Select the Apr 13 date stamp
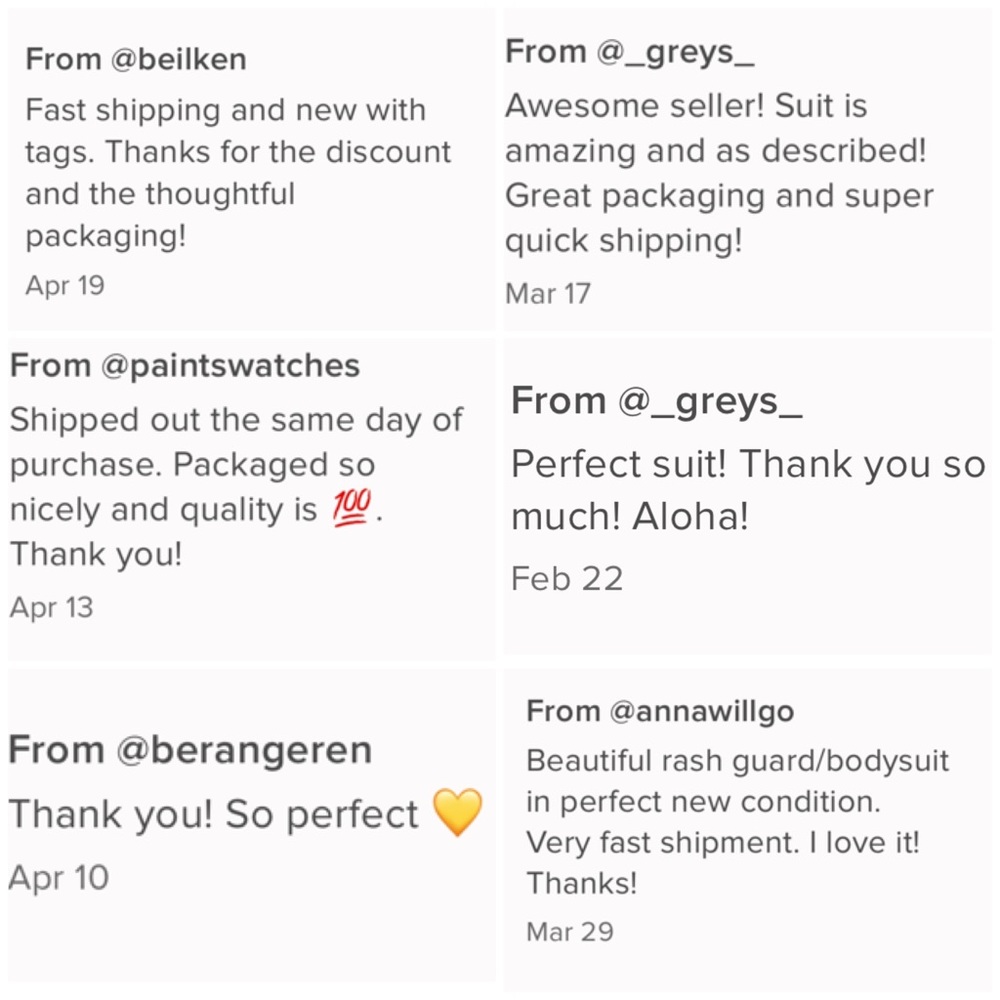The width and height of the screenshot is (1000, 1000). [x=52, y=607]
